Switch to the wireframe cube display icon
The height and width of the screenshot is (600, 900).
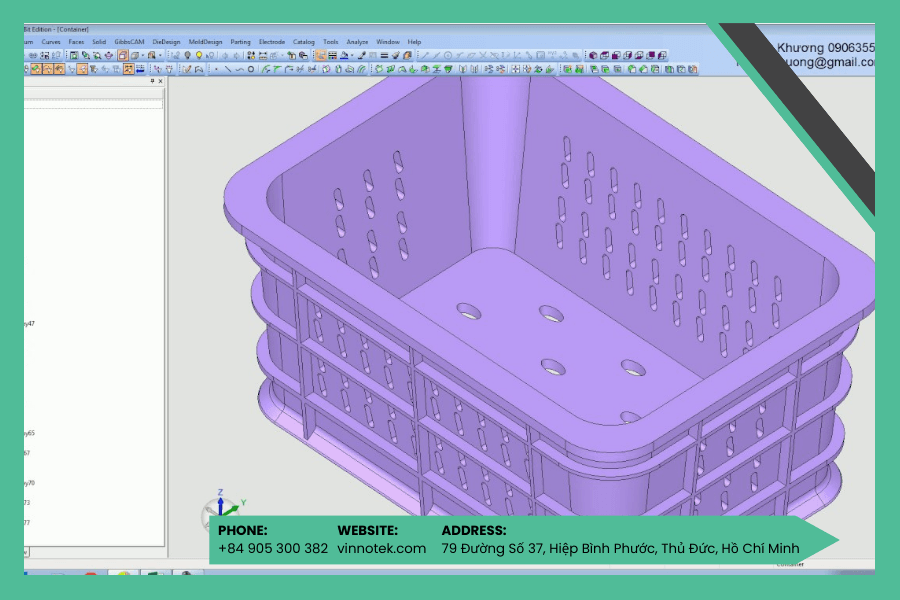134,55
